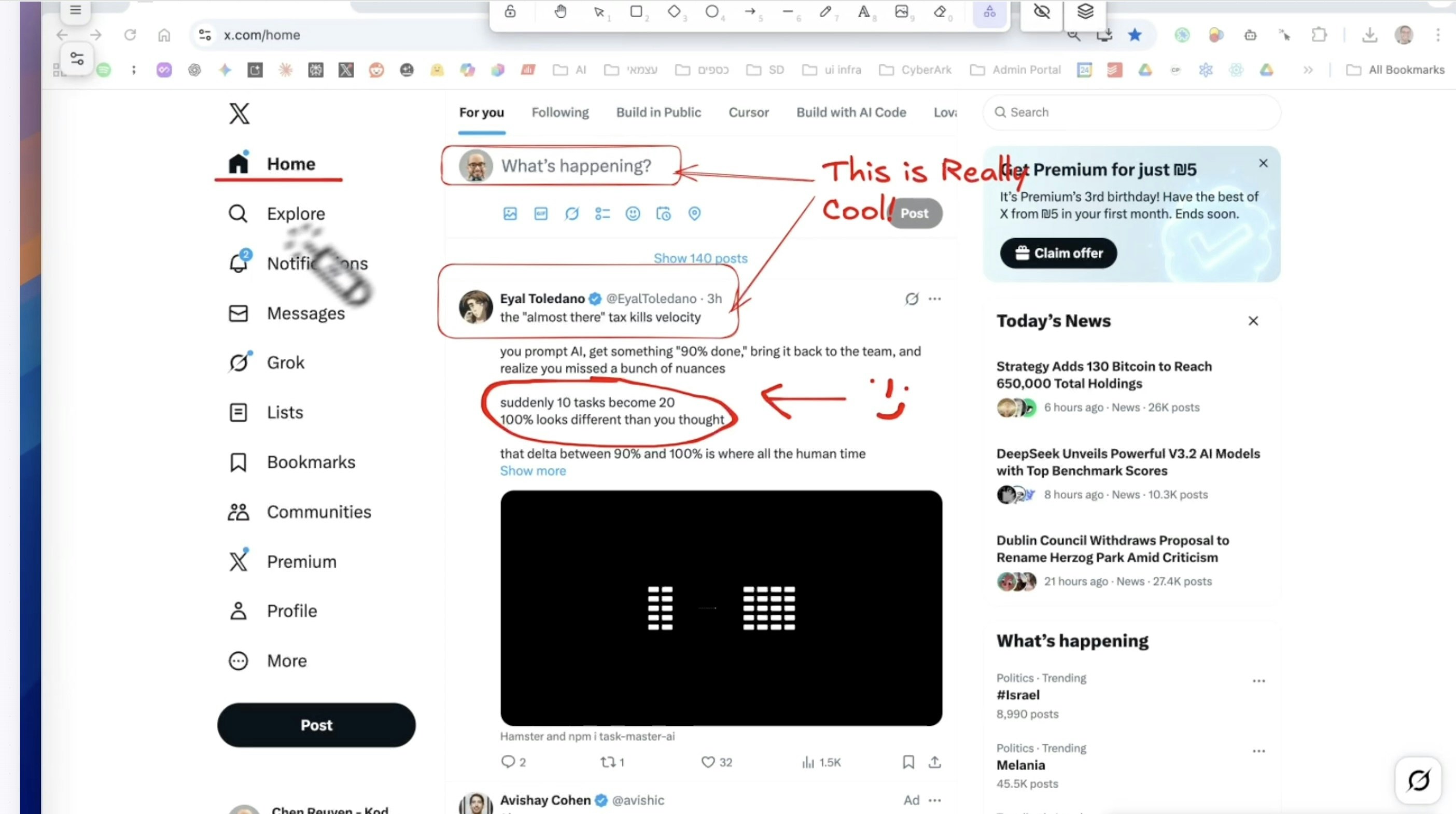
Task: Click the Claim offer button
Action: coord(1058,253)
